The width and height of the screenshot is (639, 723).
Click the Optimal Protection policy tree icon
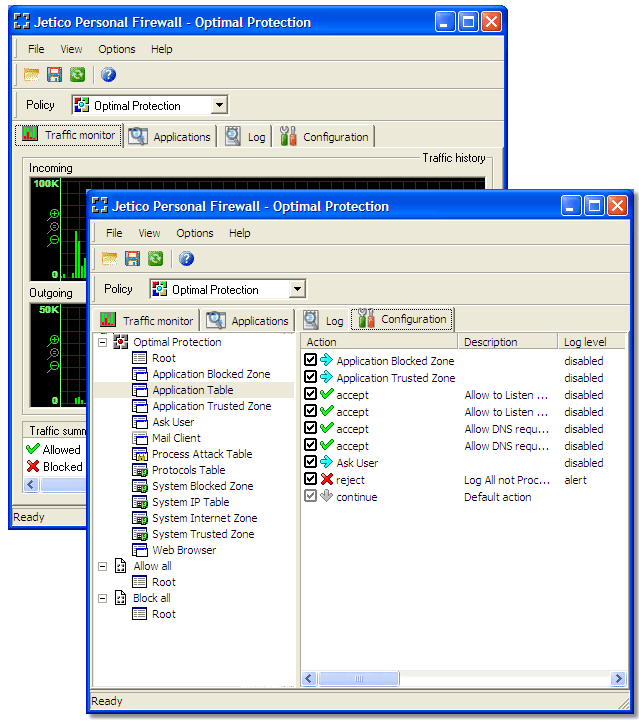(120, 342)
